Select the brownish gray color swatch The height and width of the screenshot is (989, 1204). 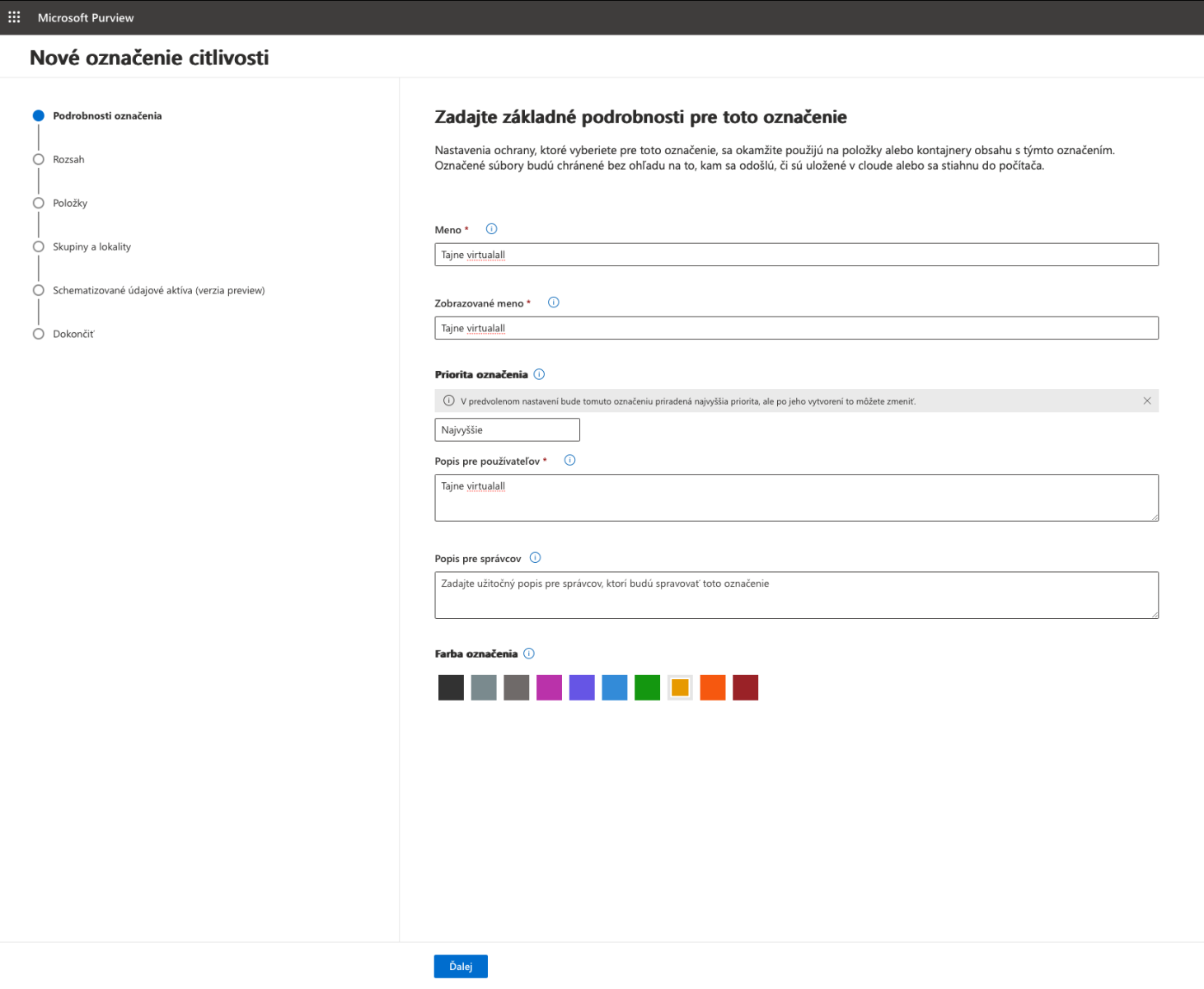point(516,687)
